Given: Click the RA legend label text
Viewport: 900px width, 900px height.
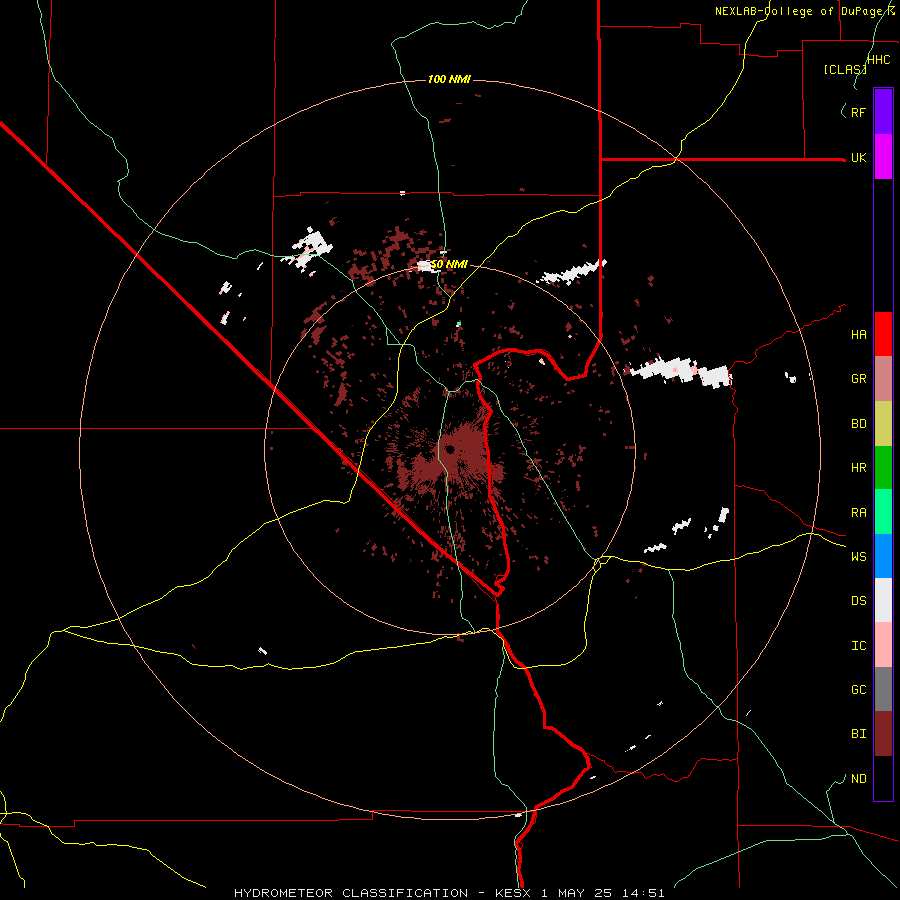Looking at the screenshot, I should [x=858, y=513].
